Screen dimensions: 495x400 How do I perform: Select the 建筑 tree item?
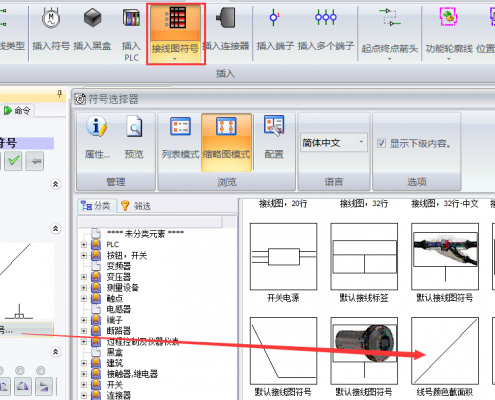(x=115, y=363)
